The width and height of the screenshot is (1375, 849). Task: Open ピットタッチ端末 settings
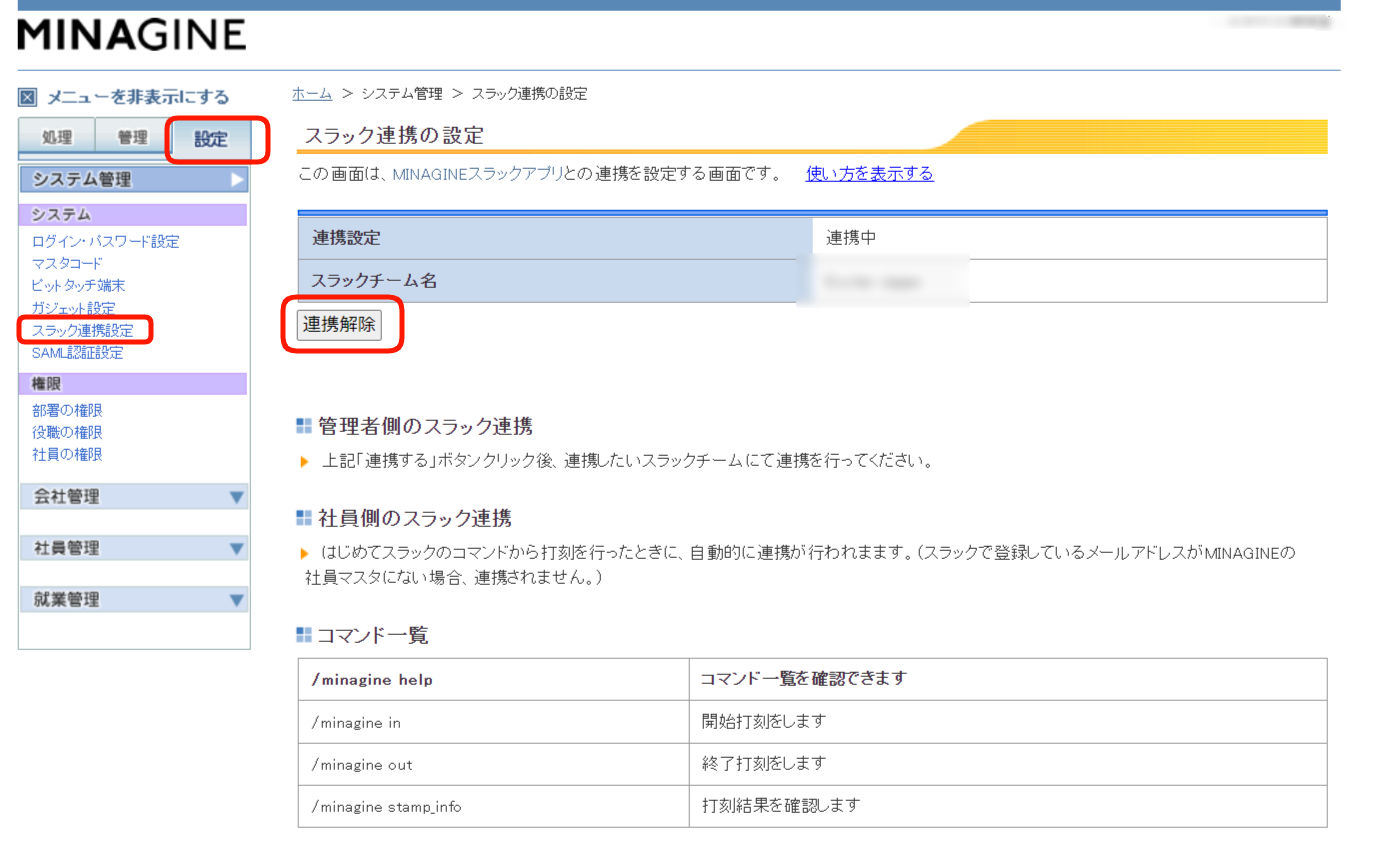79,285
